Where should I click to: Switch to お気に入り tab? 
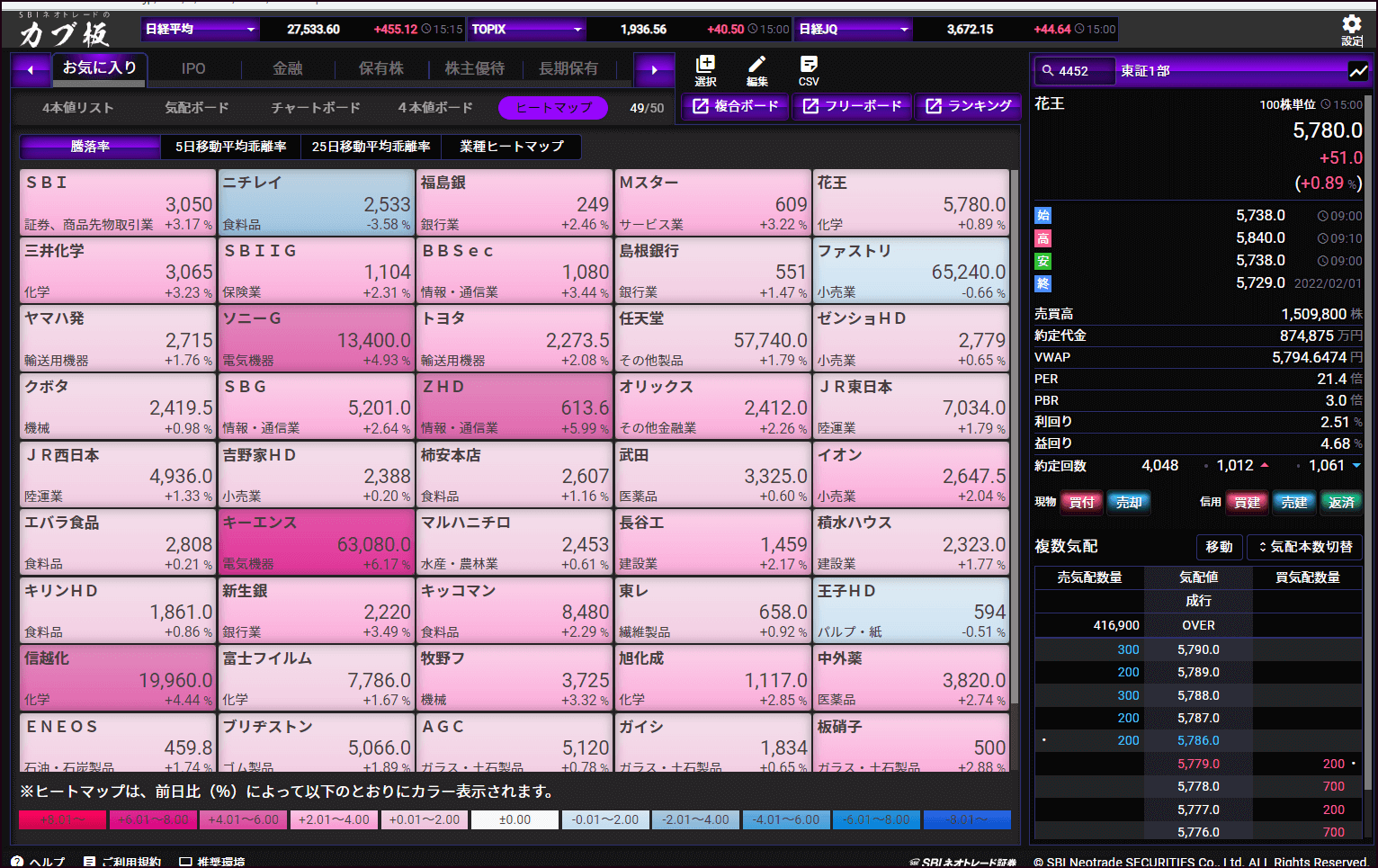tap(99, 67)
